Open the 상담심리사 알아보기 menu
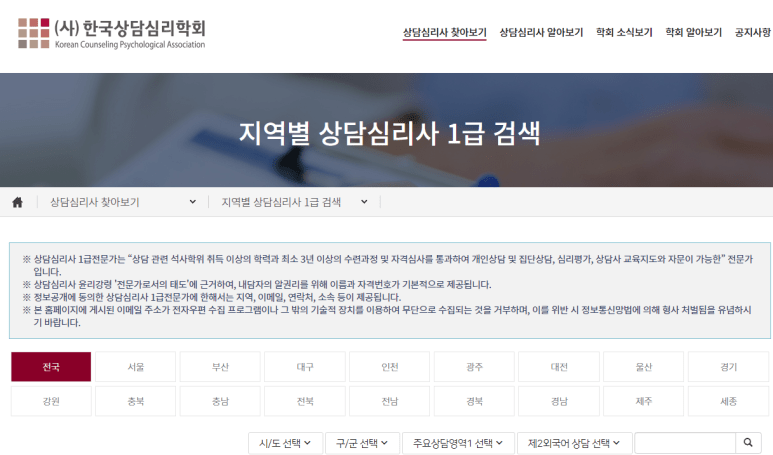The height and width of the screenshot is (455, 773). (541, 32)
